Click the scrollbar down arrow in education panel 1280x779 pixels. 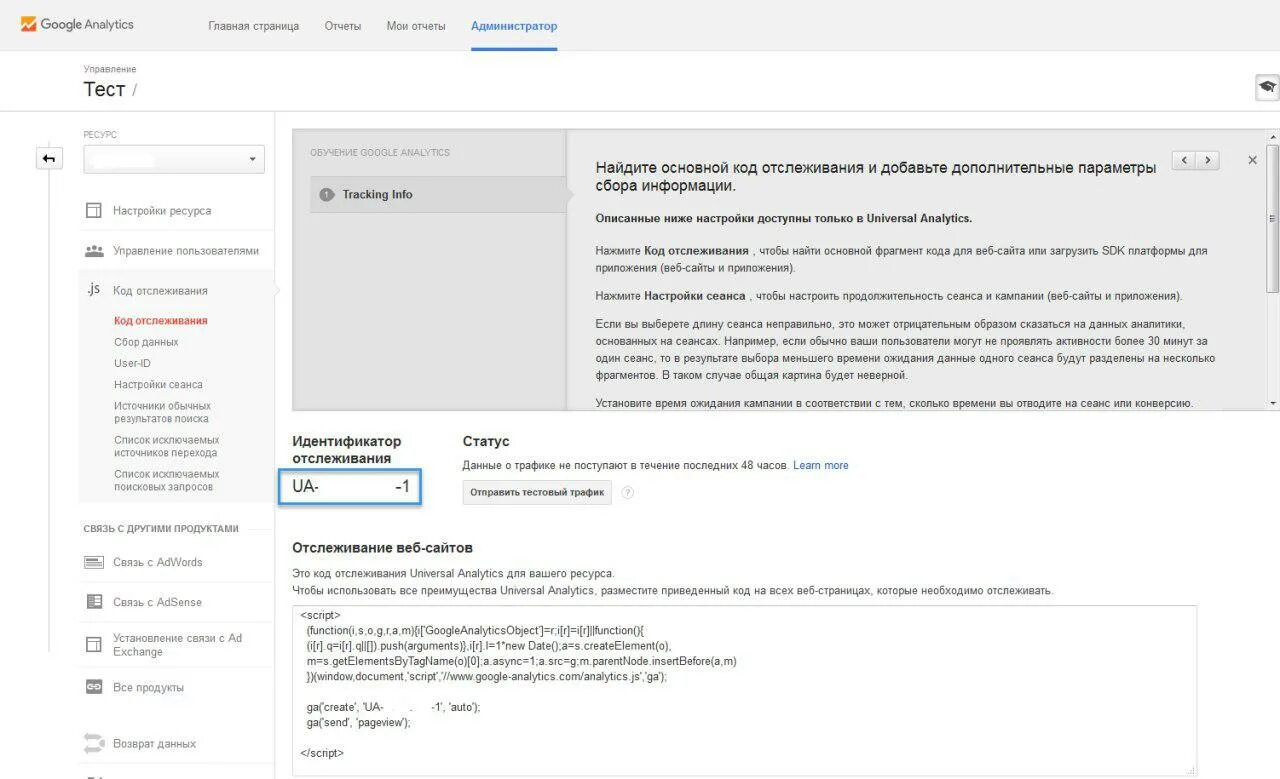coord(1273,403)
